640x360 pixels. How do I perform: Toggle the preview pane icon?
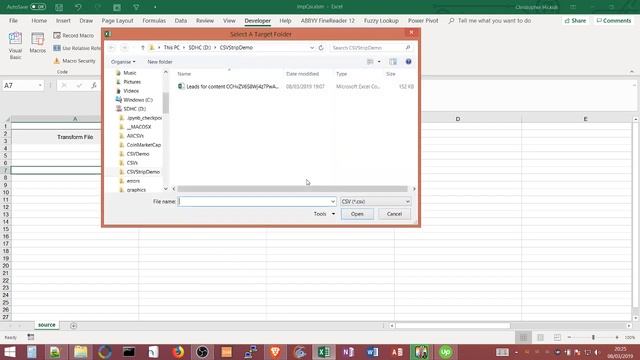click(x=393, y=62)
